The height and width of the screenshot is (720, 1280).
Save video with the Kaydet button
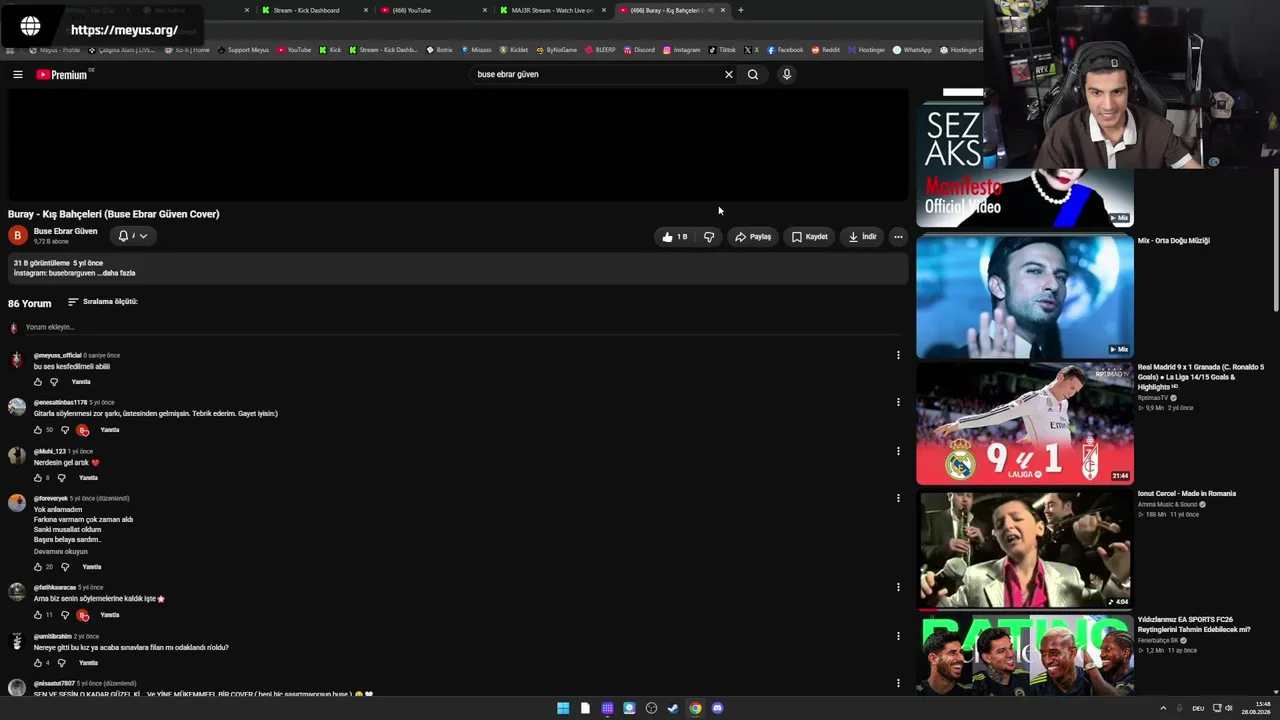click(x=810, y=237)
